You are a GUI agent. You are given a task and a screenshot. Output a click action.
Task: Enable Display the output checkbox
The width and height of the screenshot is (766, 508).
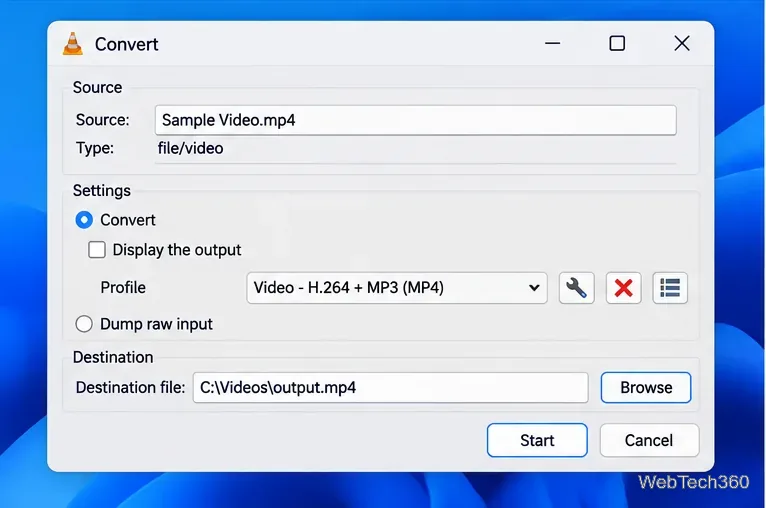coord(97,250)
